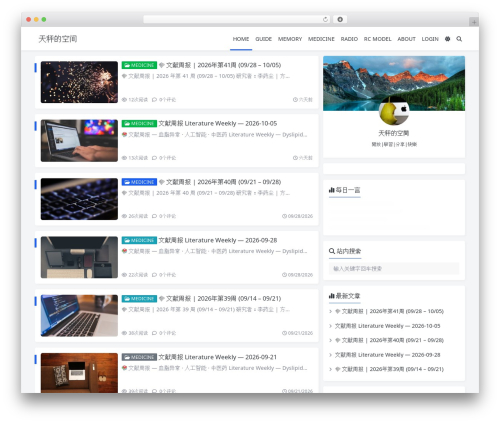Open post title 2026年第41周 (09/28 – 10/05)

[x=220, y=65]
